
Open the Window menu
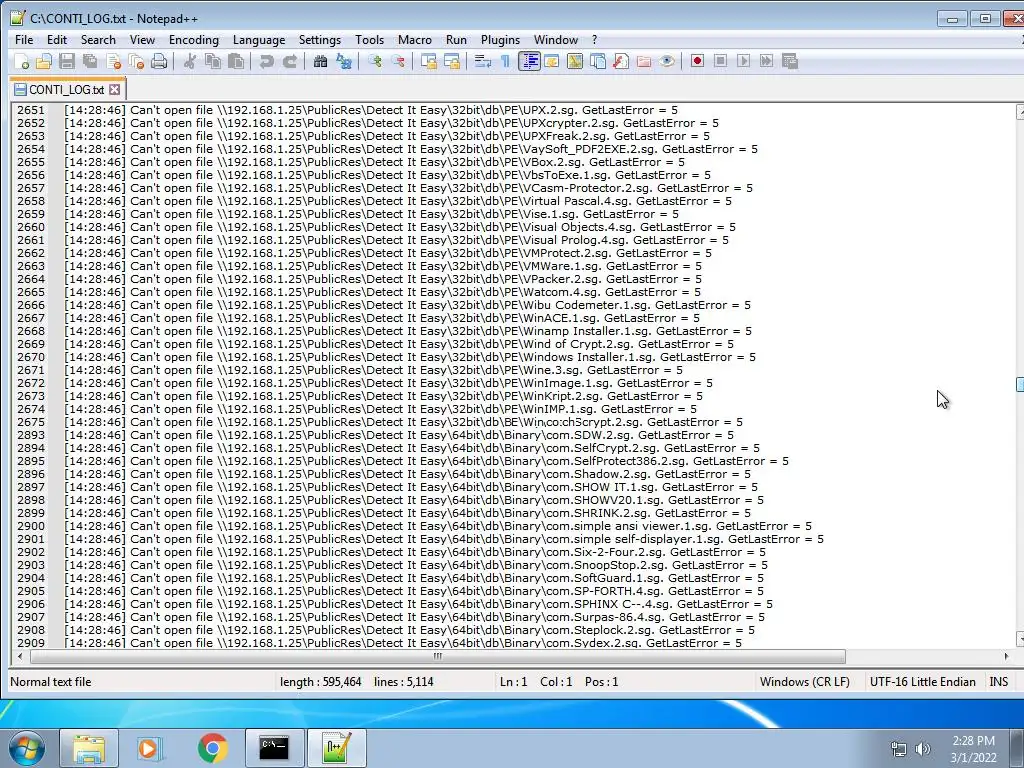point(556,40)
